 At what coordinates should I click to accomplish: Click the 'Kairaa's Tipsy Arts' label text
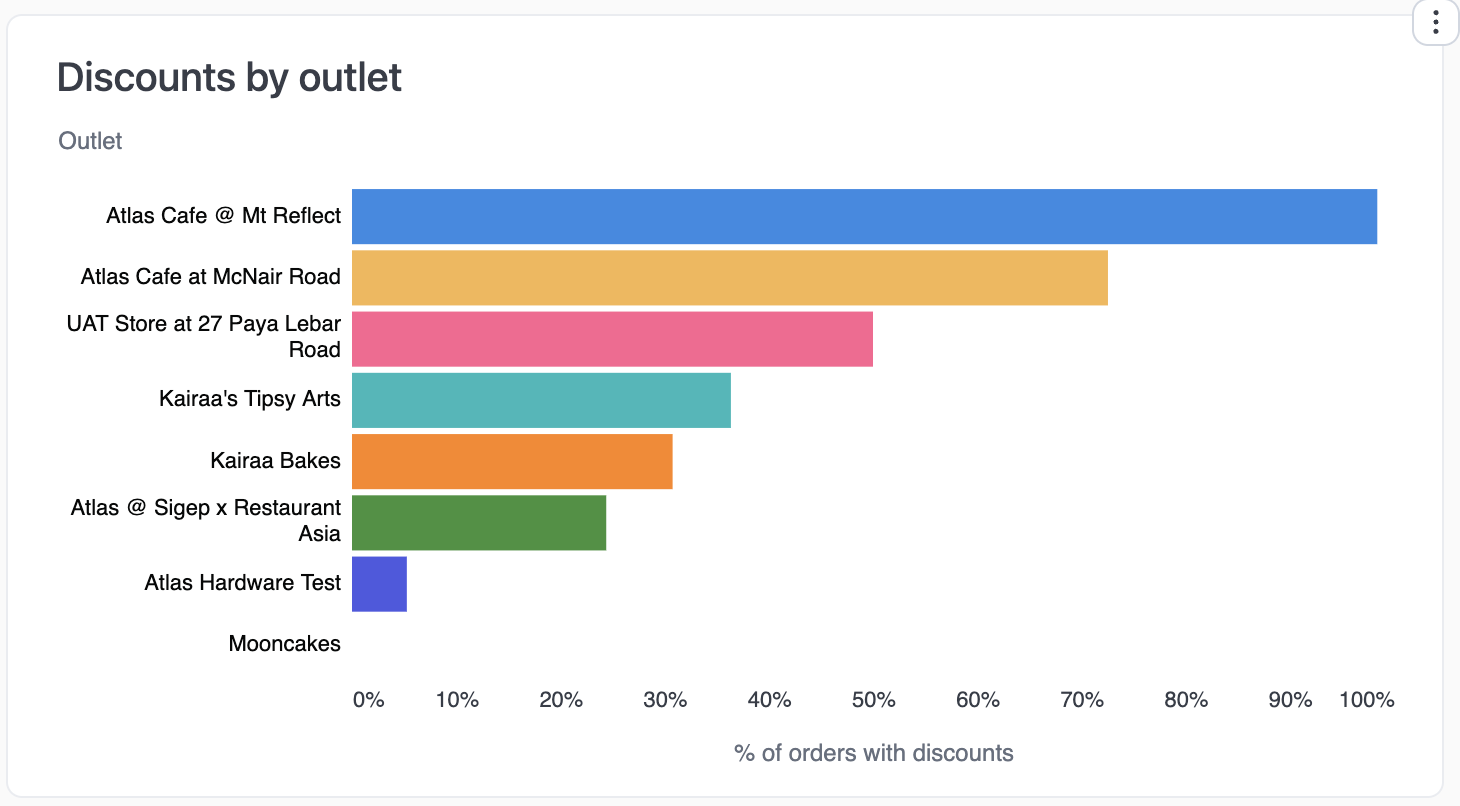pos(249,399)
